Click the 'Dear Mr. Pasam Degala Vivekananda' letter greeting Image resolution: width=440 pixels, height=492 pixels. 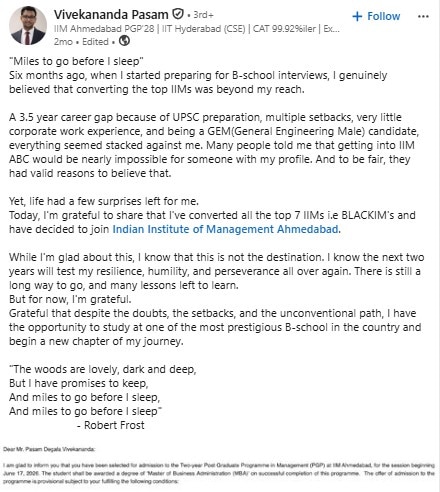click(49, 449)
